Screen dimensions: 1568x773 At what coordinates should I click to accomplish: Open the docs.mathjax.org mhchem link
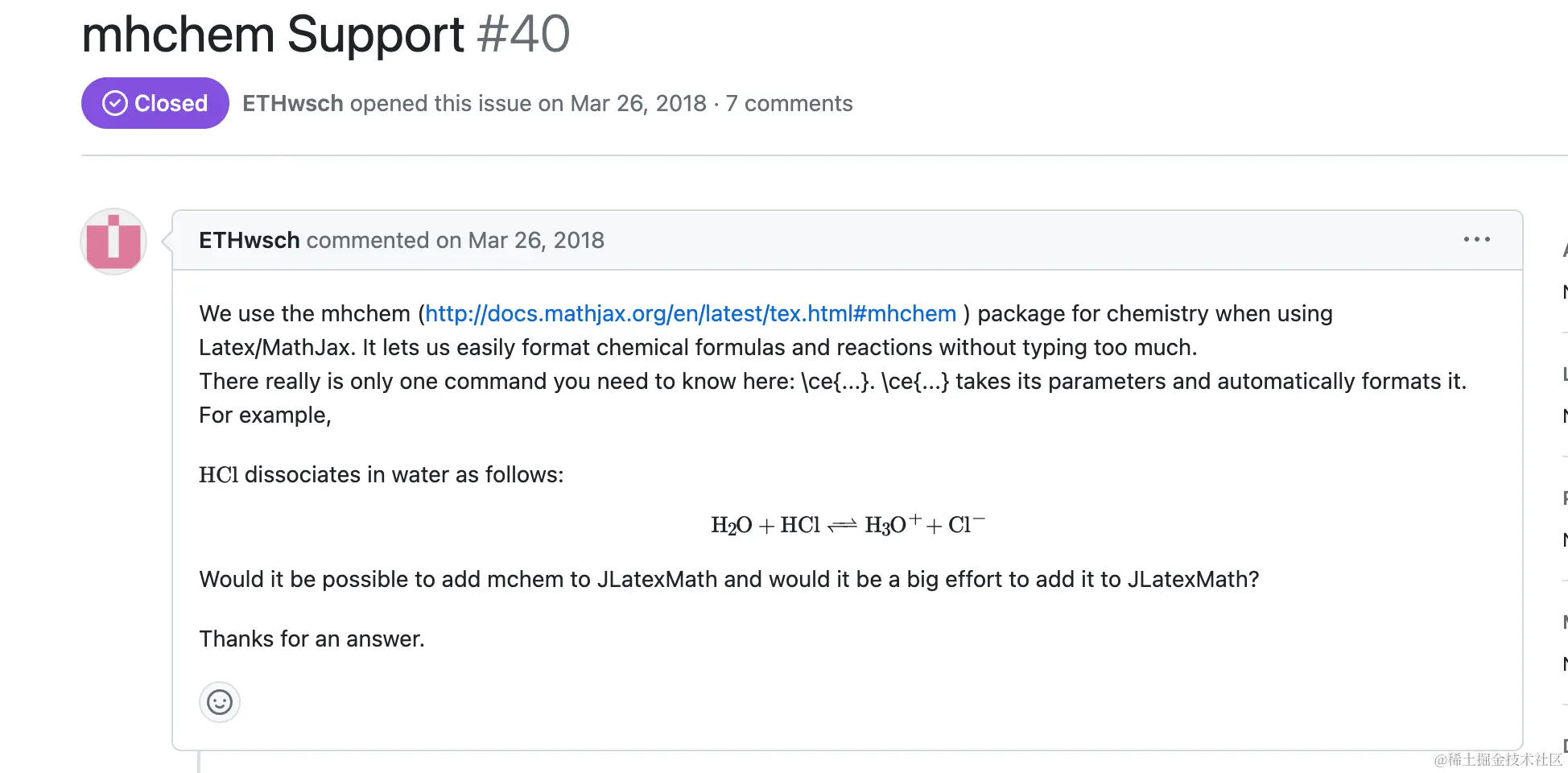click(x=691, y=313)
